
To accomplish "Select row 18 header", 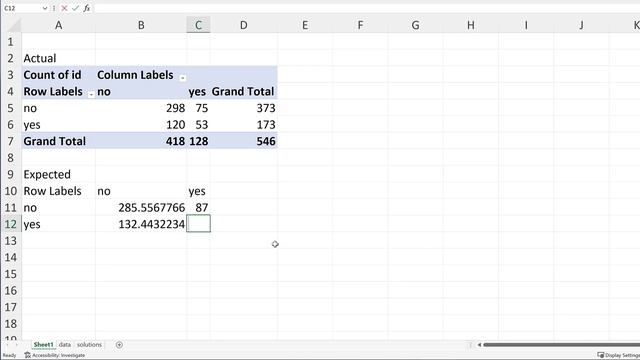I will [11, 324].
